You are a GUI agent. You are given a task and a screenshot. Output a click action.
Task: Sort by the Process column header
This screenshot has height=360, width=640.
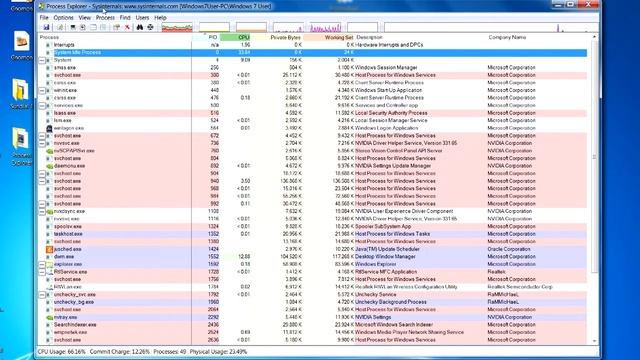tap(115, 37)
